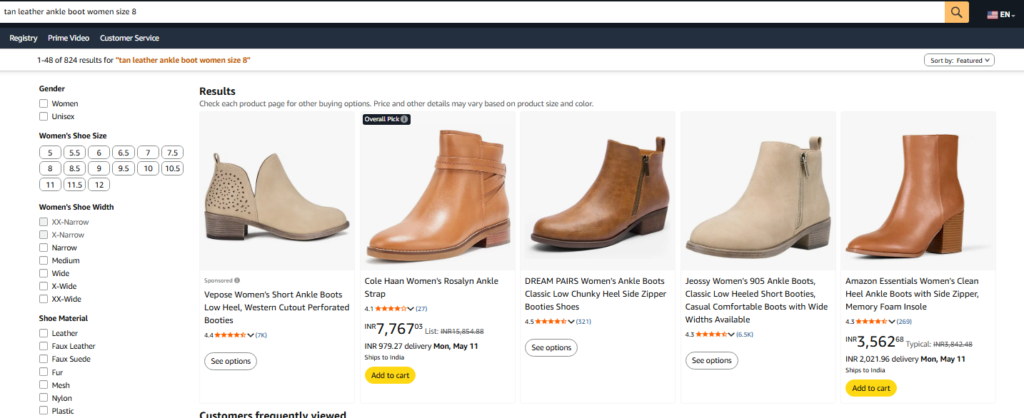Add Amazon Essentials heel boot to cart
1024x418 pixels.
tap(871, 388)
